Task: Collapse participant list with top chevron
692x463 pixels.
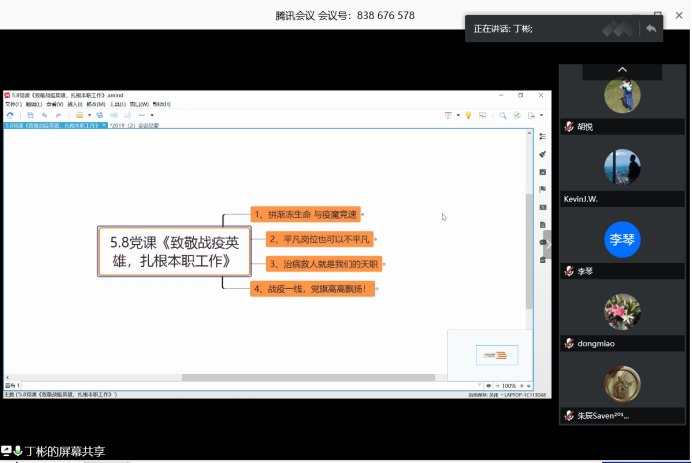Action: 622,69
